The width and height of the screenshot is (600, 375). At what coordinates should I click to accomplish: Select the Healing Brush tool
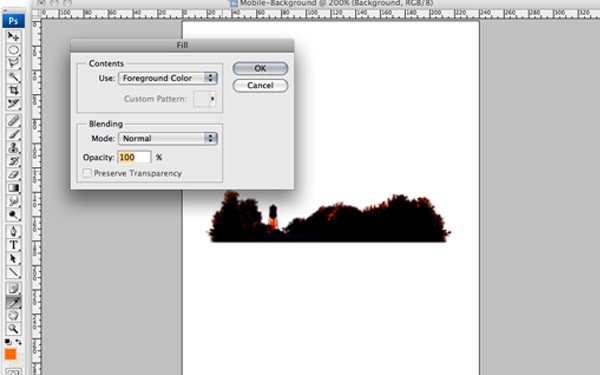[13, 121]
